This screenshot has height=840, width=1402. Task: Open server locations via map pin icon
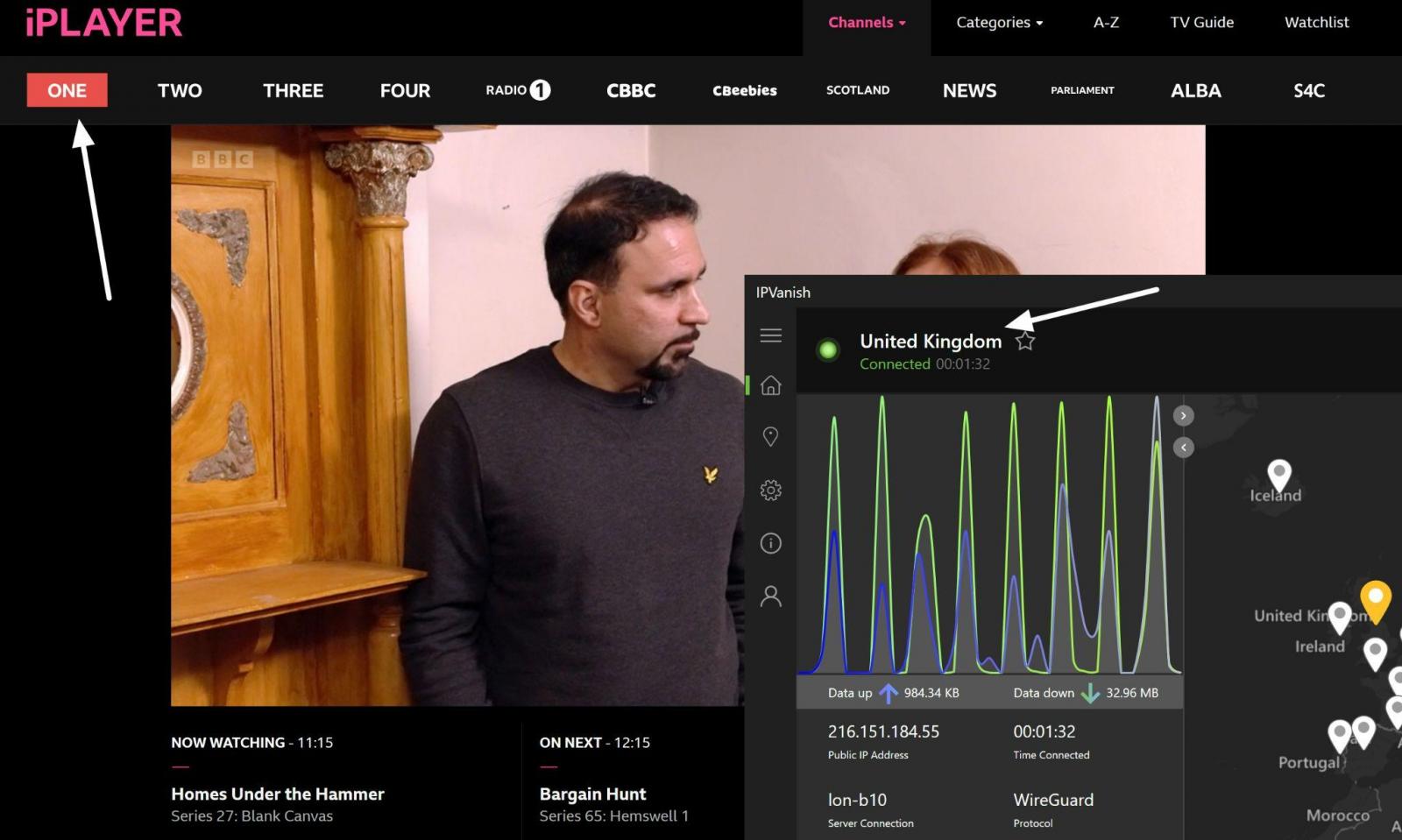tap(771, 436)
